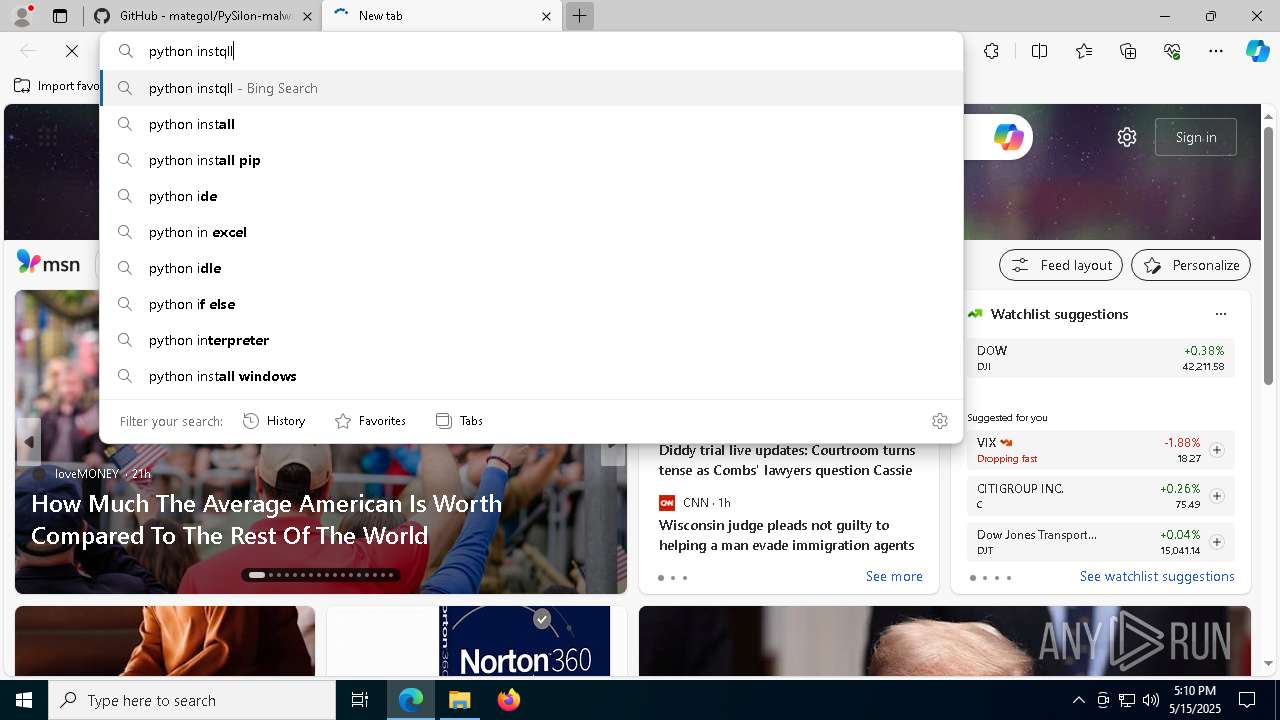Open the Favorites star toolbar icon

coord(1084,51)
